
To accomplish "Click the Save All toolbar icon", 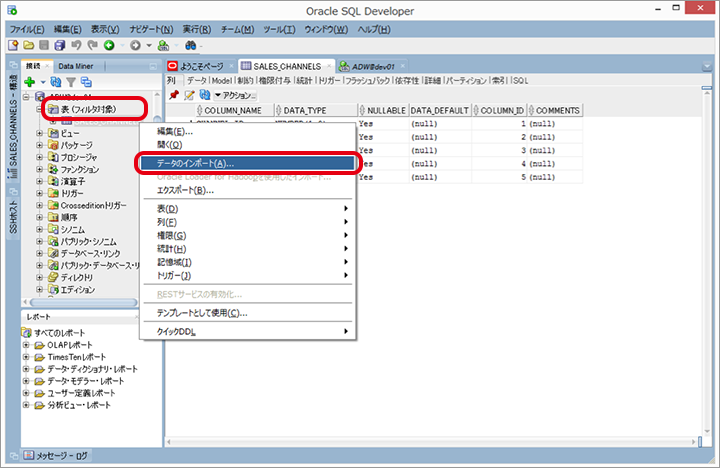I will coord(60,45).
